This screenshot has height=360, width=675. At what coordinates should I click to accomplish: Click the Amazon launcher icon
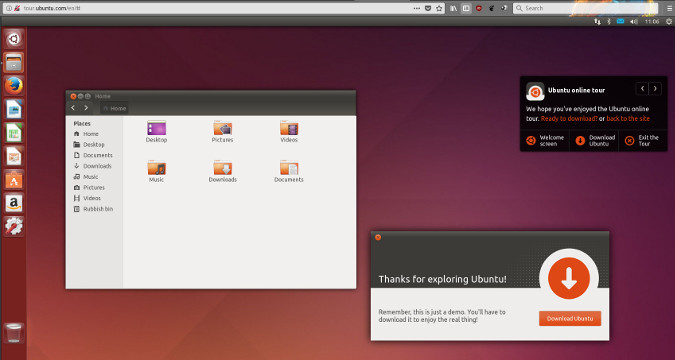tap(14, 202)
